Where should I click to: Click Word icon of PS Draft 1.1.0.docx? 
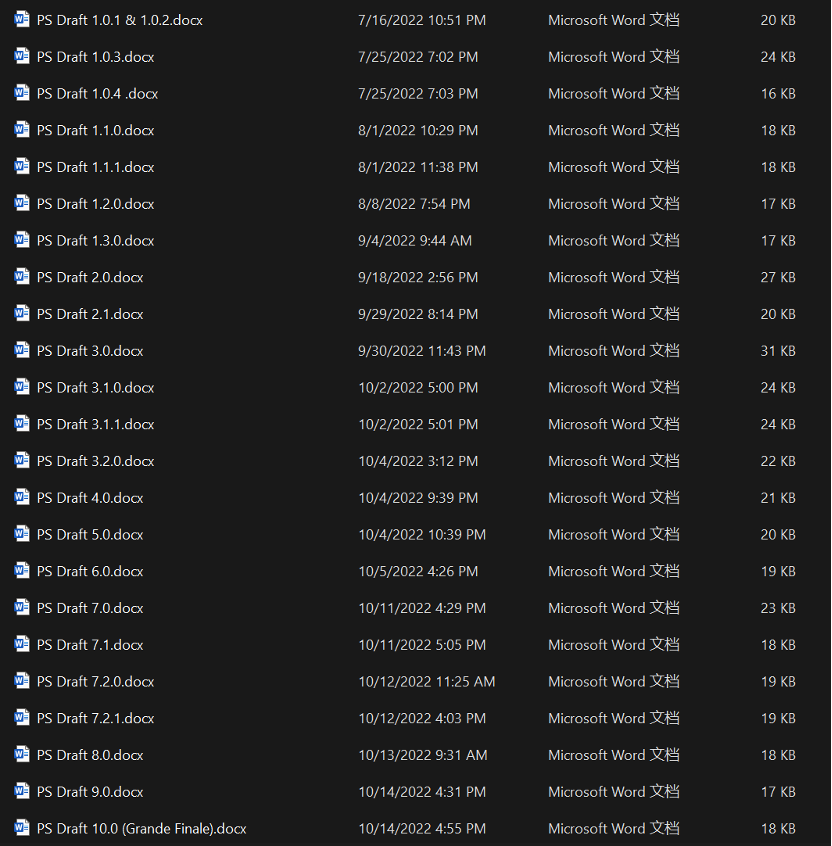coord(22,129)
